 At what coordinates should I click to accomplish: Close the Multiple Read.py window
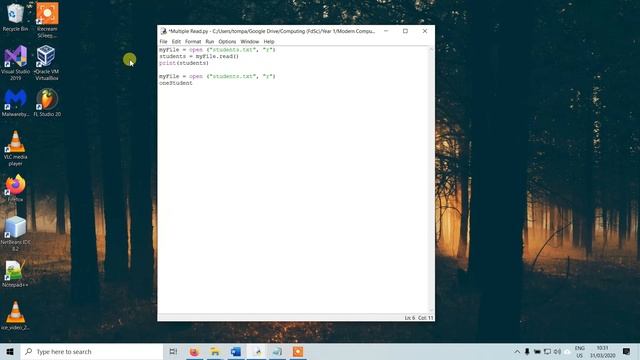[x=424, y=31]
